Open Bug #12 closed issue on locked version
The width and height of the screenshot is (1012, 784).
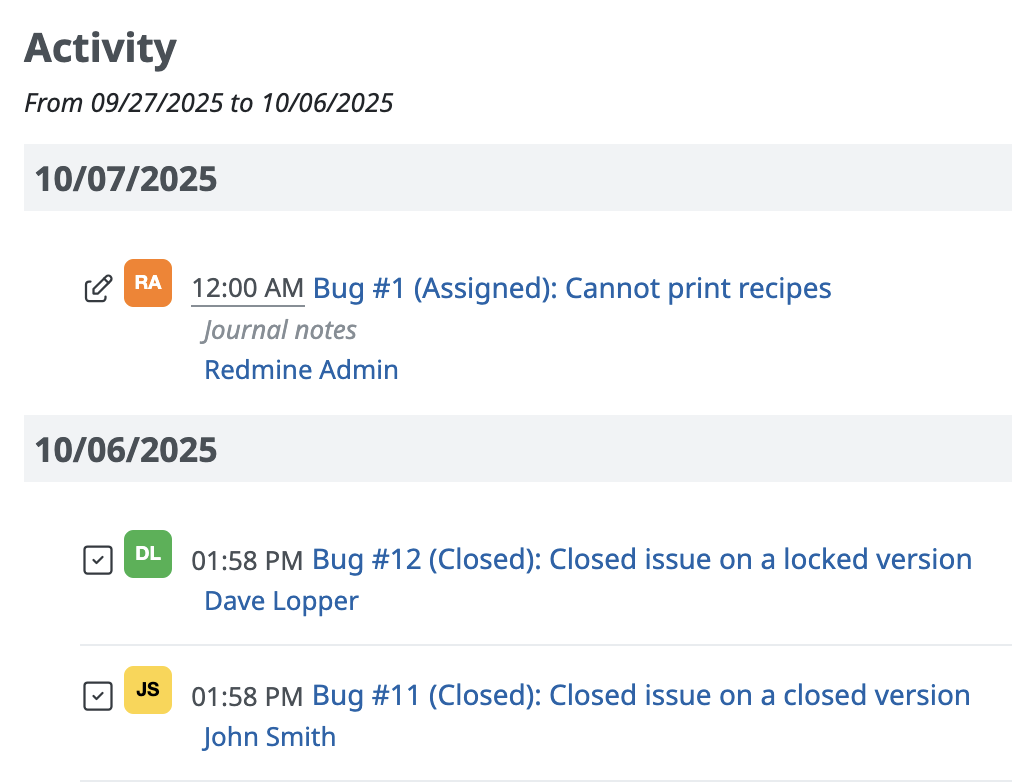(642, 559)
